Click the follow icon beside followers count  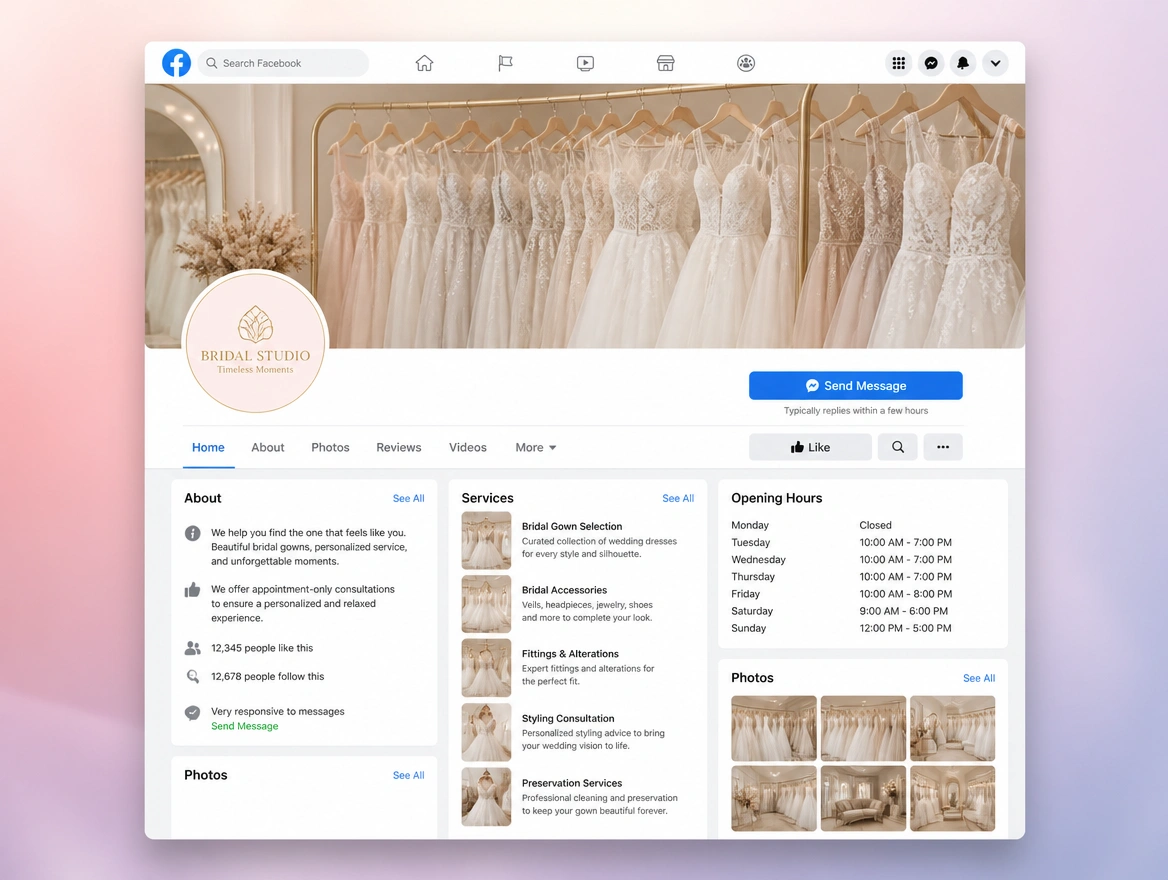[x=192, y=677]
